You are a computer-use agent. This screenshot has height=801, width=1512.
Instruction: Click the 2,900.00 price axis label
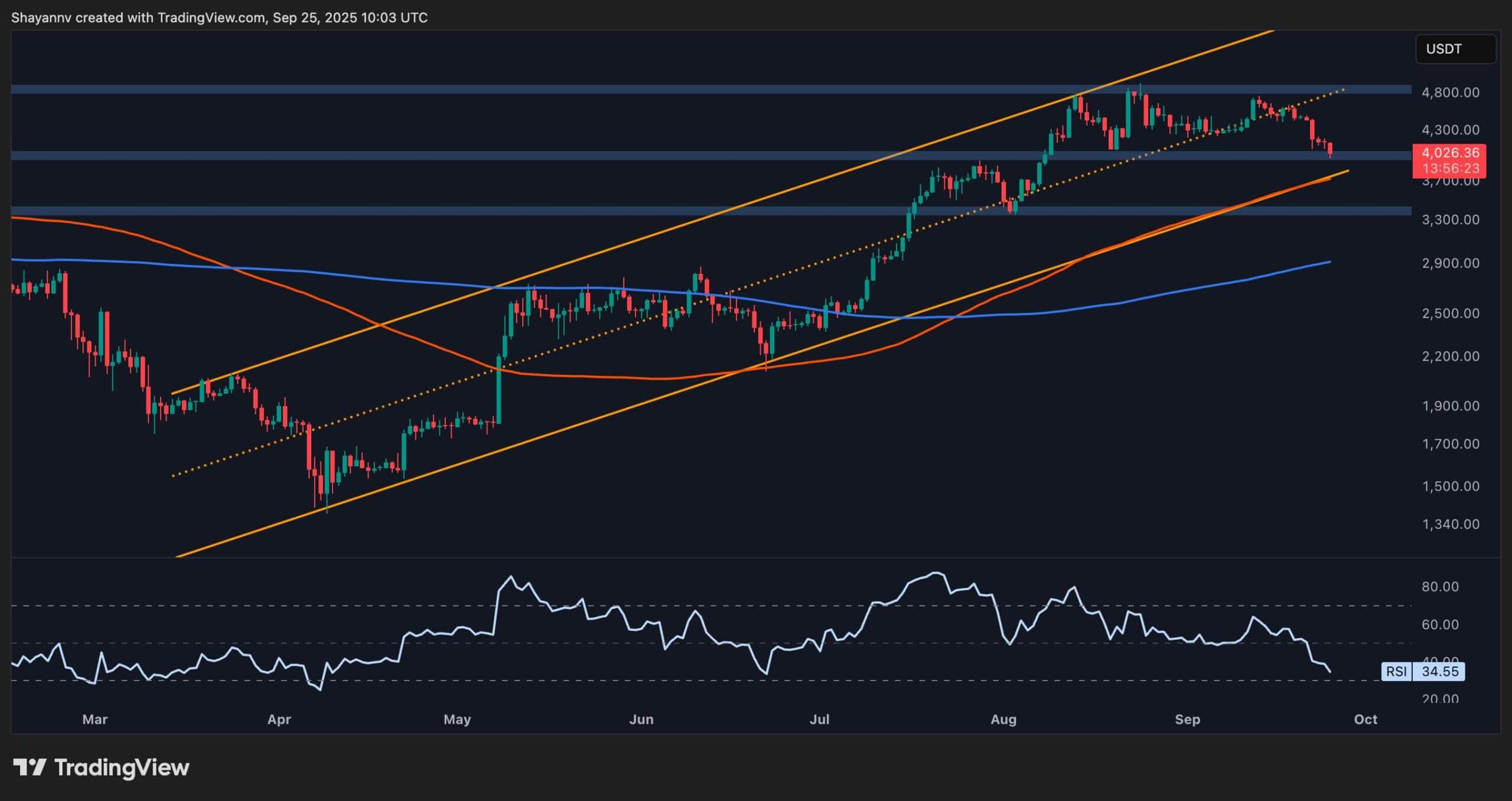click(1450, 263)
